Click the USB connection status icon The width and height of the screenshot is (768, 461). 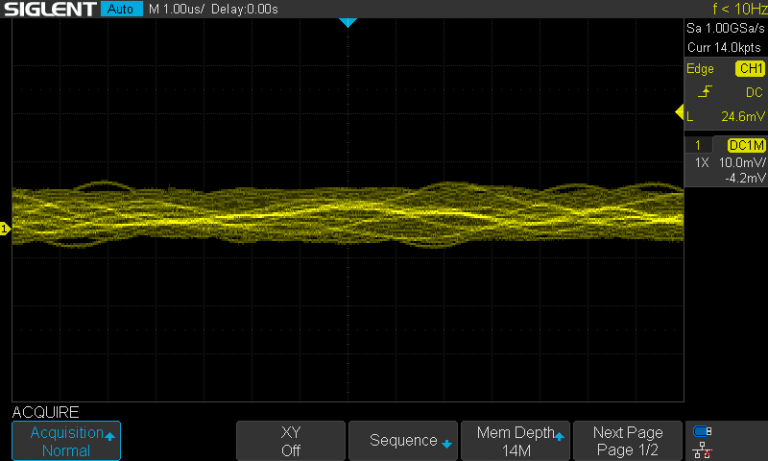coord(702,432)
